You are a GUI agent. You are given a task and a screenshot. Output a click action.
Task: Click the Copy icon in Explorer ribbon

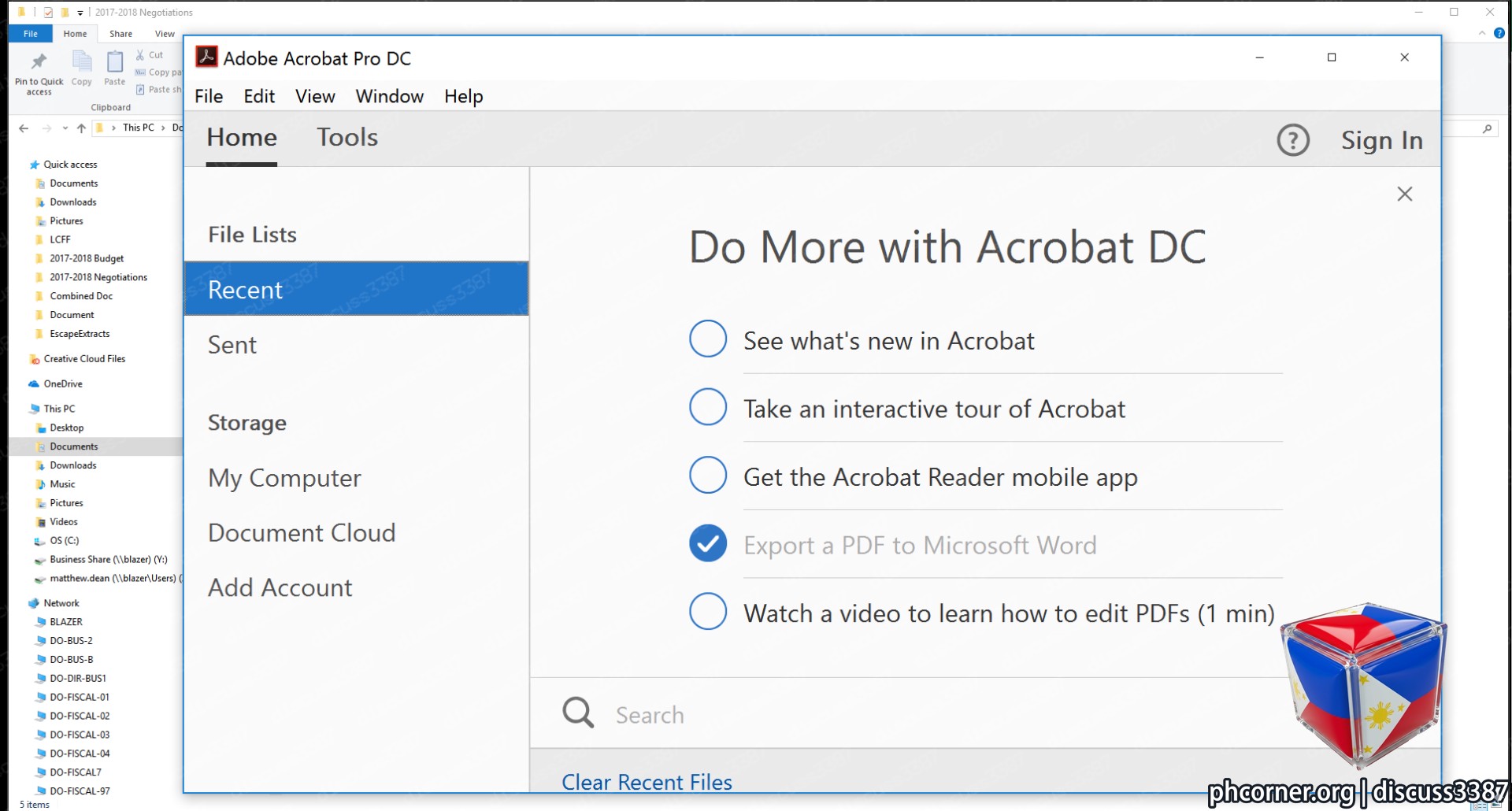[x=82, y=61]
